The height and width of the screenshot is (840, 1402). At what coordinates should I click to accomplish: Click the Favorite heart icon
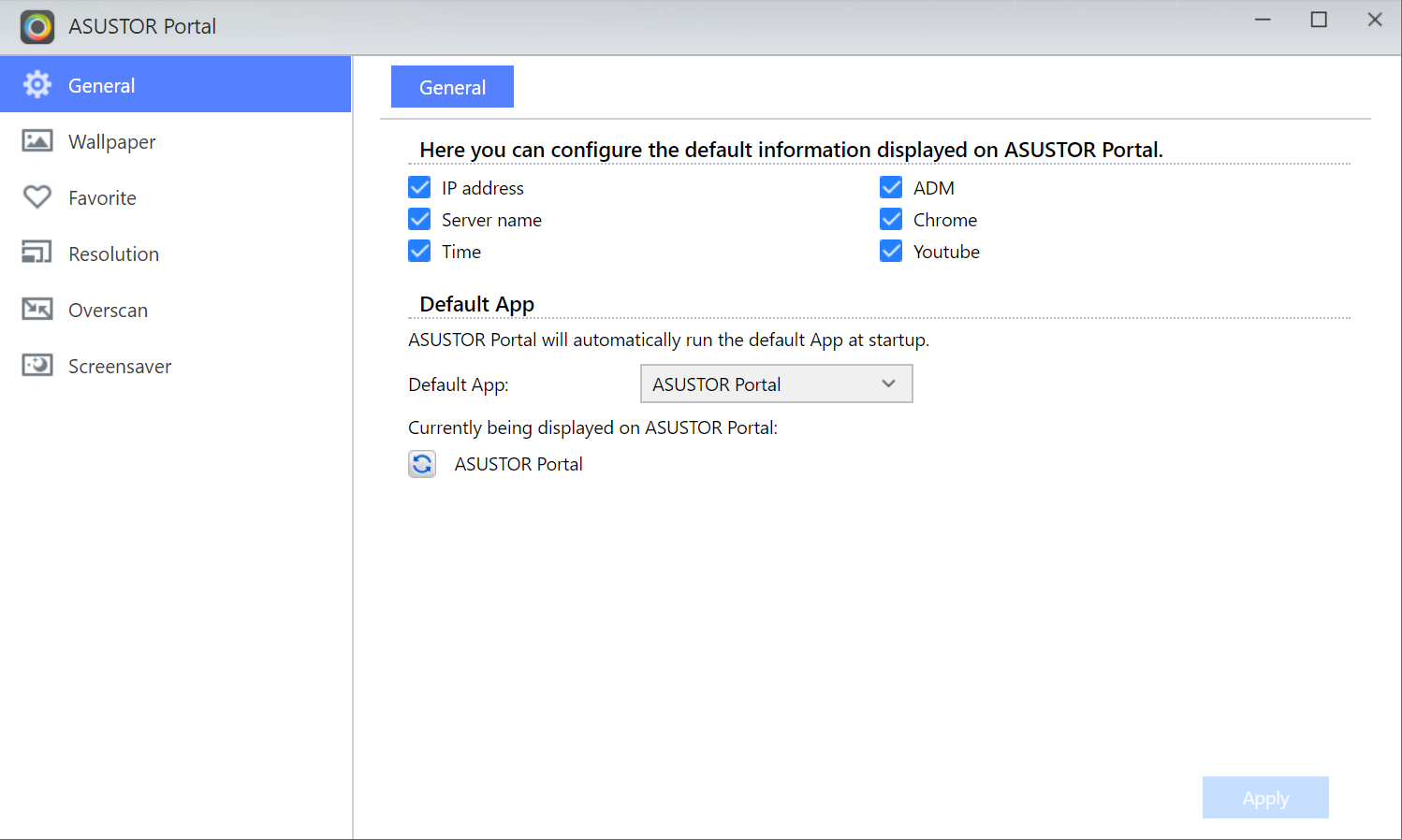click(x=37, y=197)
